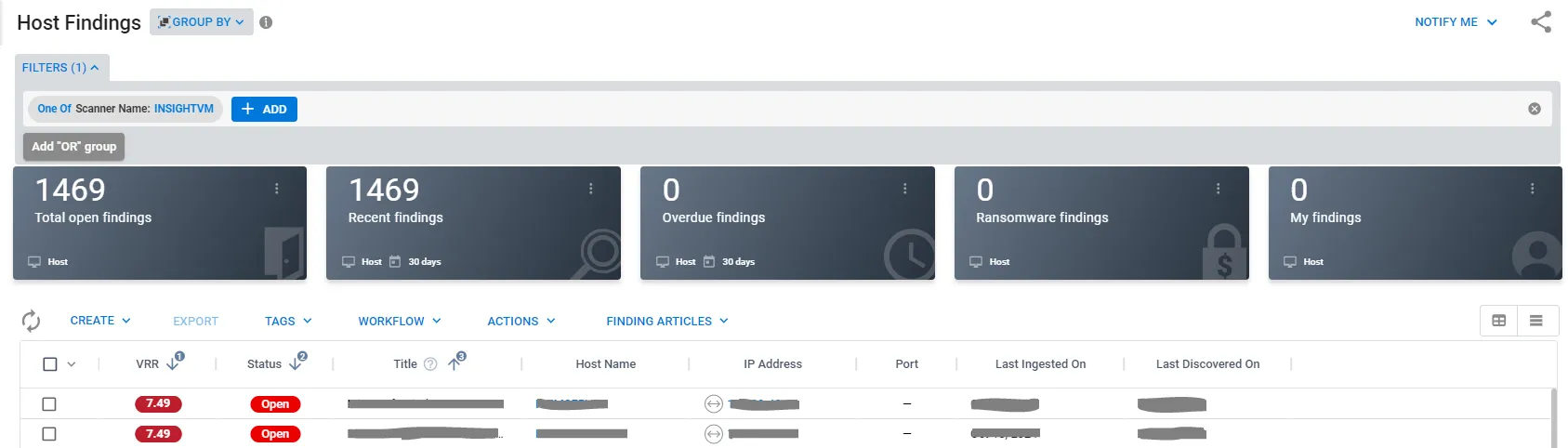1568x448 pixels.
Task: Click the 7.49 VRR badge in second row
Action: (158, 434)
